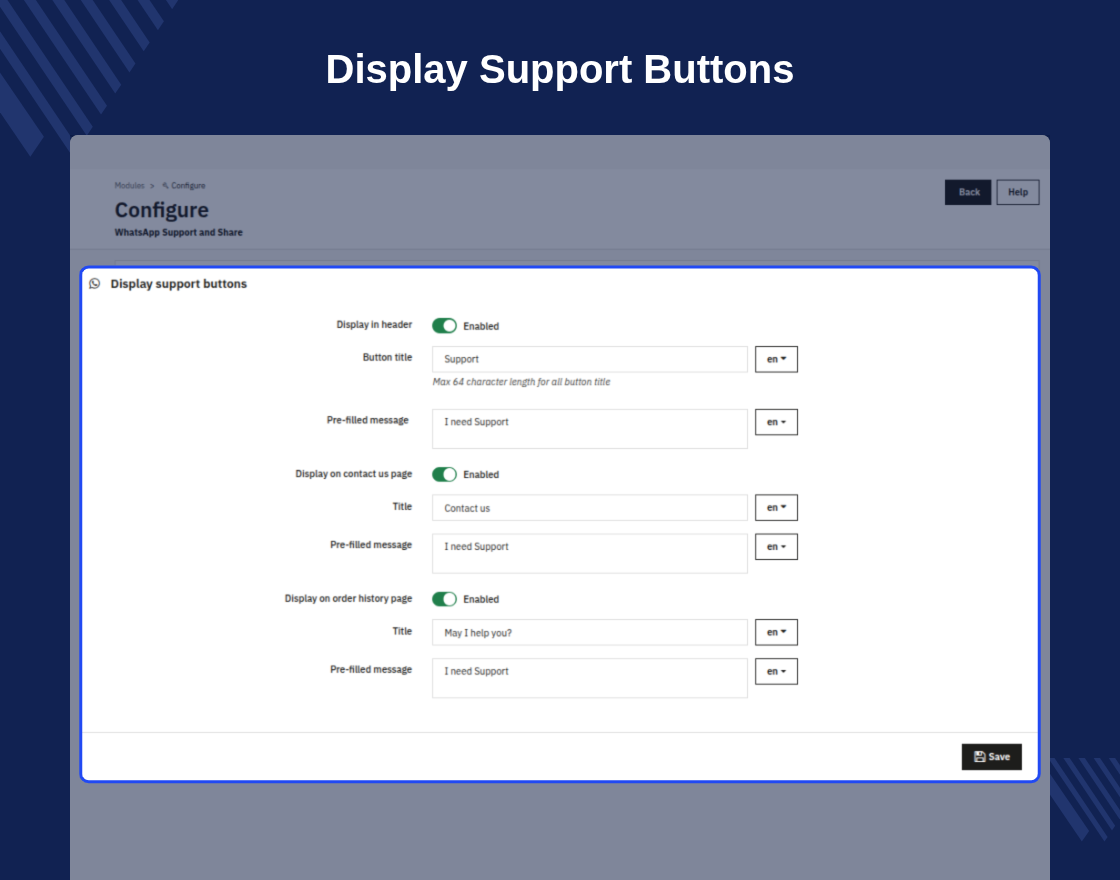The width and height of the screenshot is (1120, 880).
Task: Disable Display on contact us page switch
Action: pyautogui.click(x=444, y=474)
